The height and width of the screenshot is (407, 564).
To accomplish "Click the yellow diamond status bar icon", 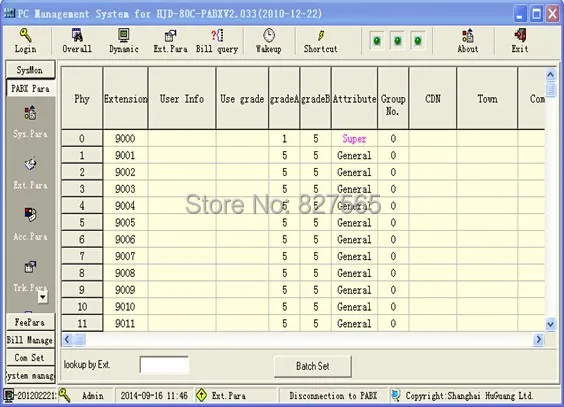I will pyautogui.click(x=201, y=395).
